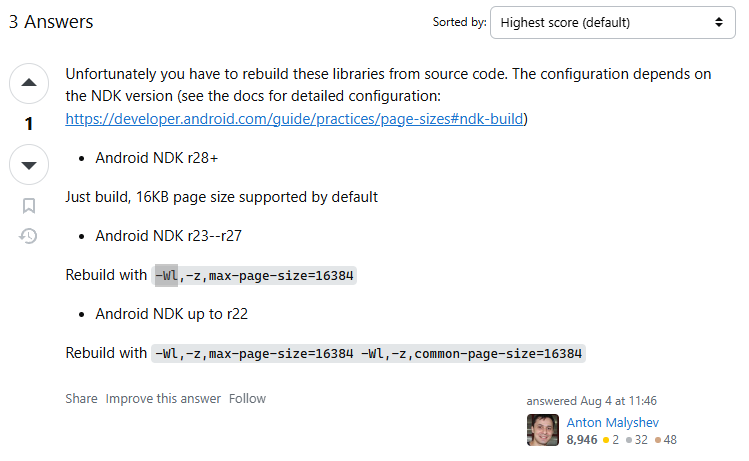Click Anton Malyshev's avatar picture
The image size is (749, 461).
[x=543, y=430]
